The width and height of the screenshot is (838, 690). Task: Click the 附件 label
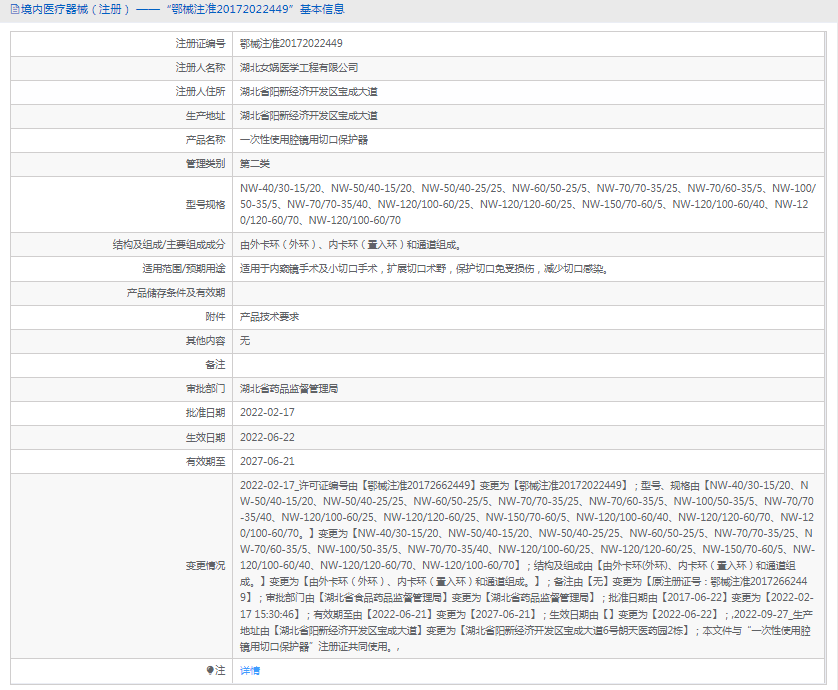[x=215, y=317]
